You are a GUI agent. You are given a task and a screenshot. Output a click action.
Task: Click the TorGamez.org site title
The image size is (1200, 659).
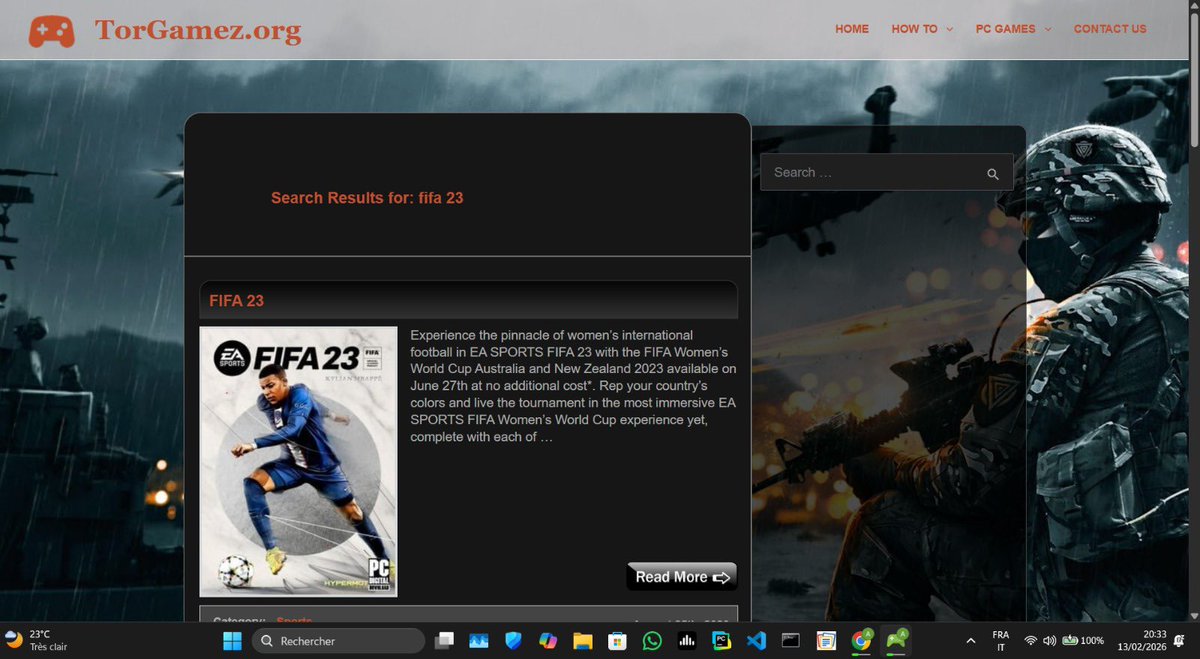pyautogui.click(x=198, y=31)
